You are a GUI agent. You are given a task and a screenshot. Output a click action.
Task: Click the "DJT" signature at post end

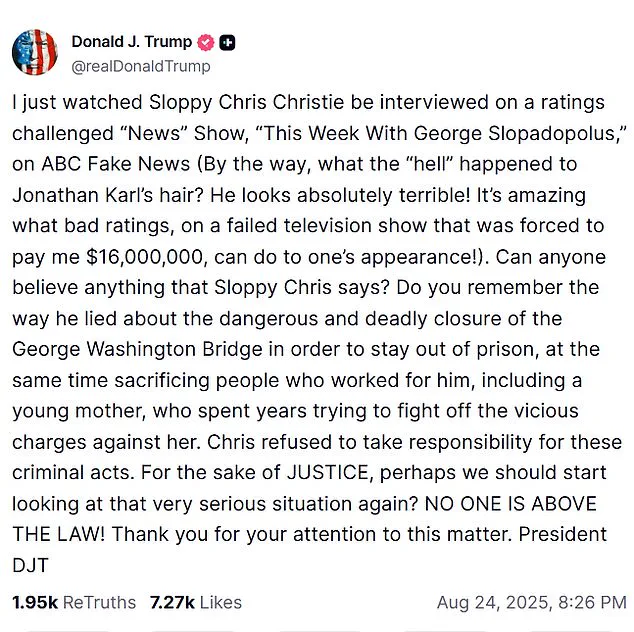point(30,565)
